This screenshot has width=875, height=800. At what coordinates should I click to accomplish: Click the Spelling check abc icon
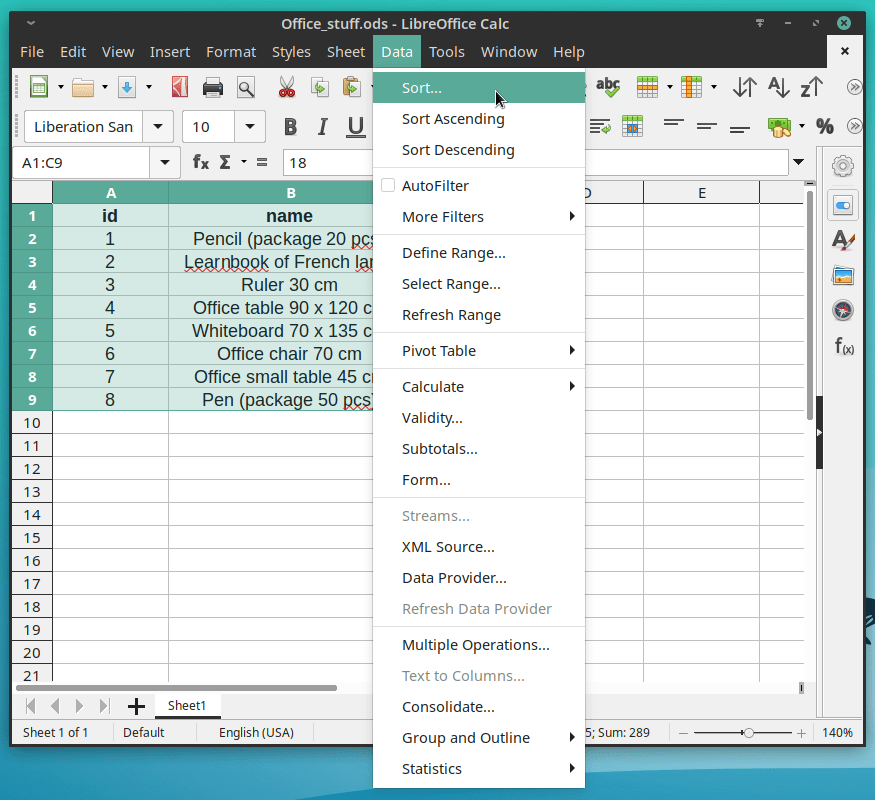(x=608, y=87)
